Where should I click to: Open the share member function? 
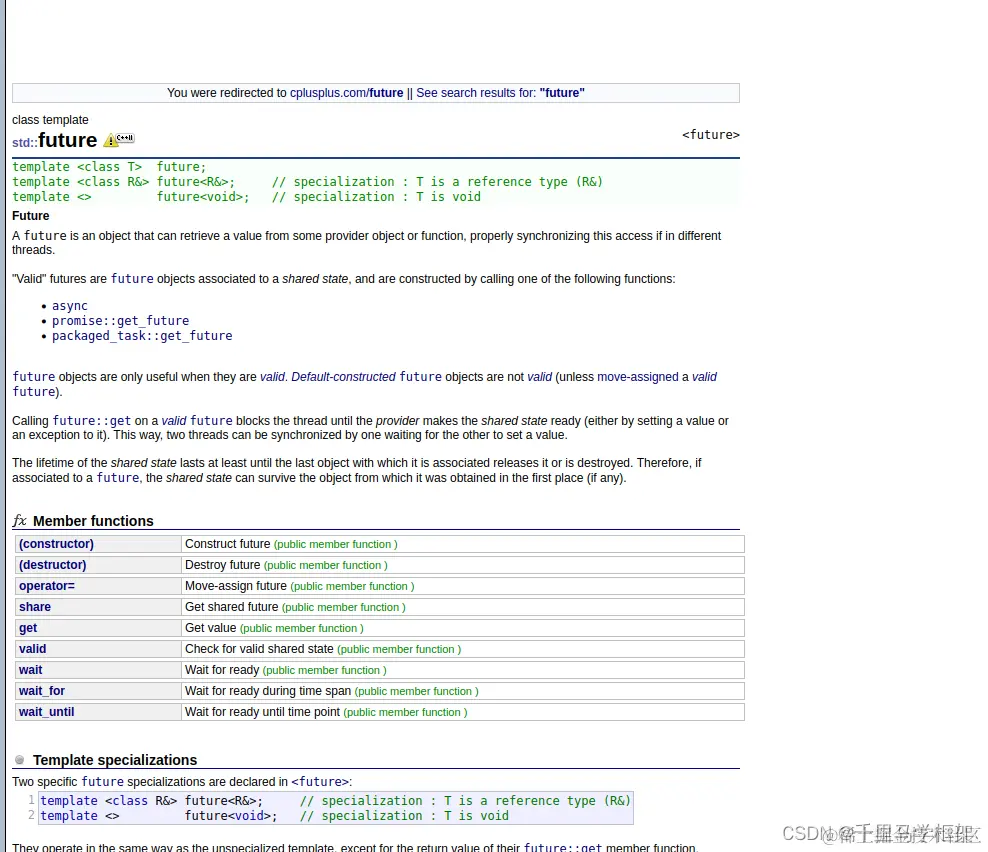click(x=35, y=607)
